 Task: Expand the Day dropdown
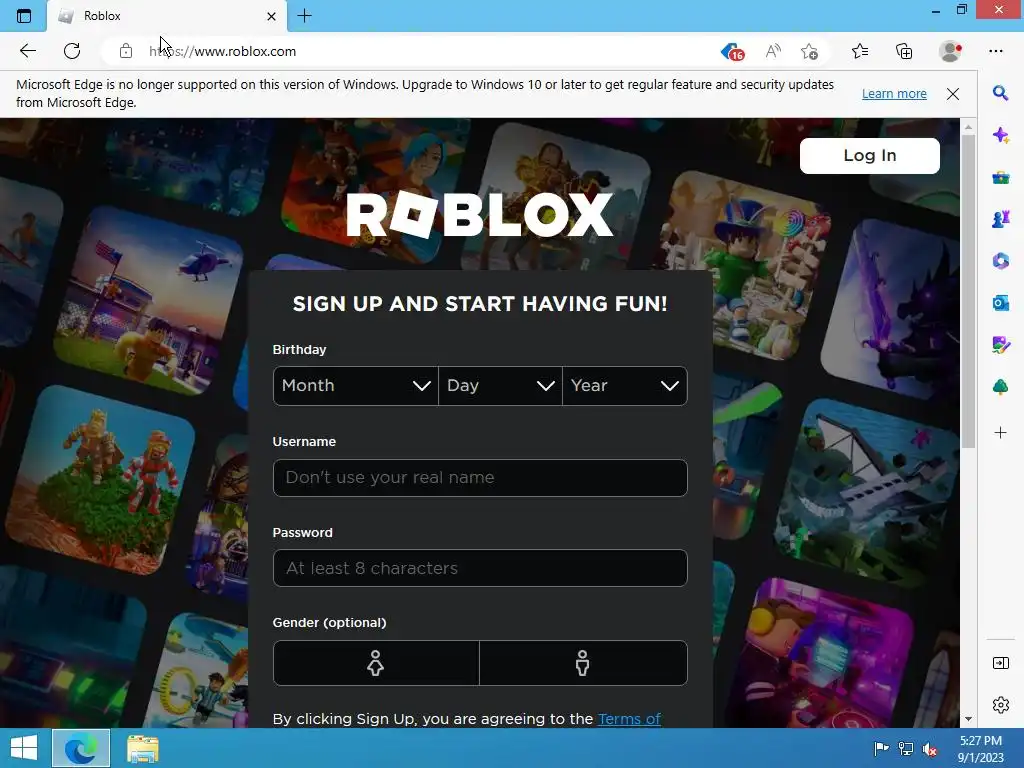[x=500, y=386]
